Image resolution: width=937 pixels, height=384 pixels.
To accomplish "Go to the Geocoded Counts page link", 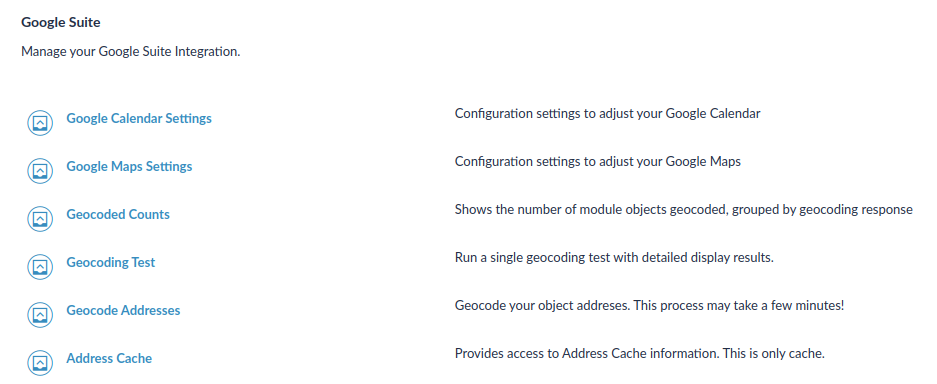I will (x=118, y=214).
